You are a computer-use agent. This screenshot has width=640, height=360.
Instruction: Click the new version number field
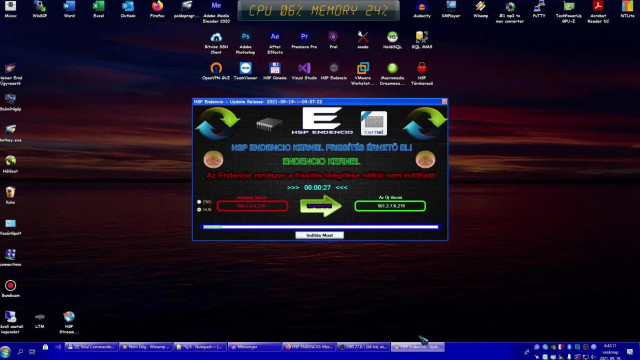pyautogui.click(x=390, y=206)
